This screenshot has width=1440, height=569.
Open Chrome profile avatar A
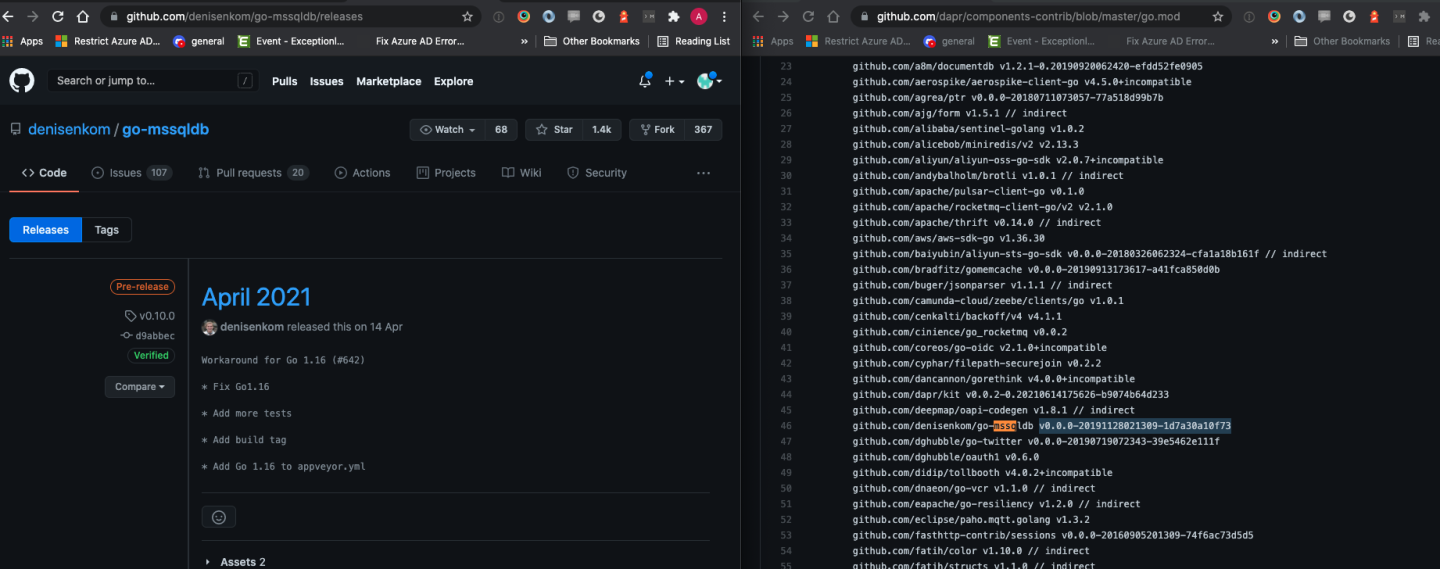pyautogui.click(x=699, y=17)
